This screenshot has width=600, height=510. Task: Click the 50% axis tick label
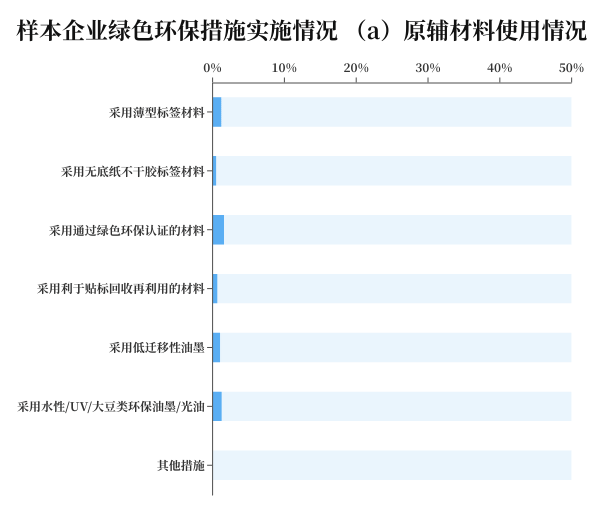click(571, 68)
